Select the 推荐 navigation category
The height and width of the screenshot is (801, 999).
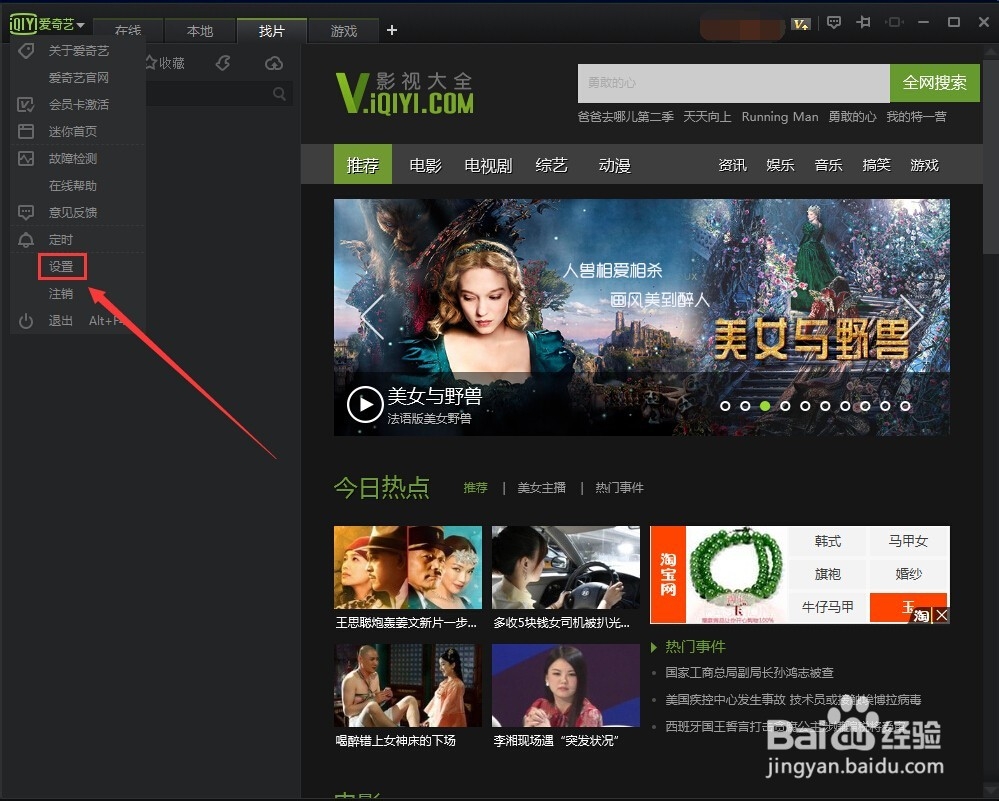(x=363, y=164)
